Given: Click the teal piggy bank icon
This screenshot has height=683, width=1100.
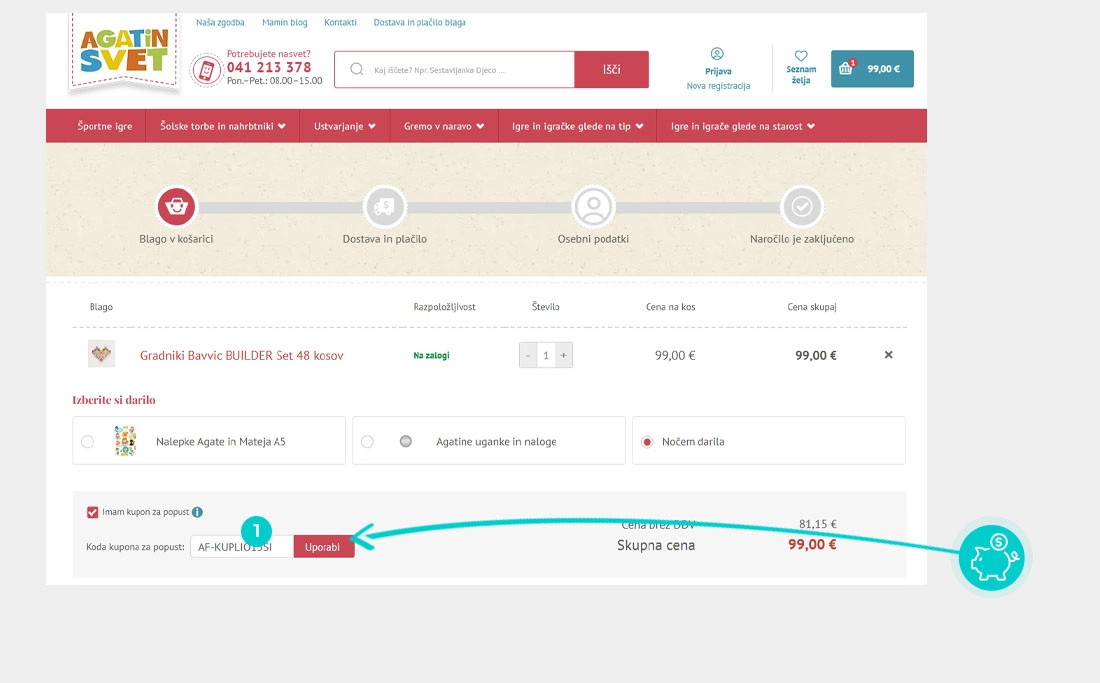Looking at the screenshot, I should point(991,558).
